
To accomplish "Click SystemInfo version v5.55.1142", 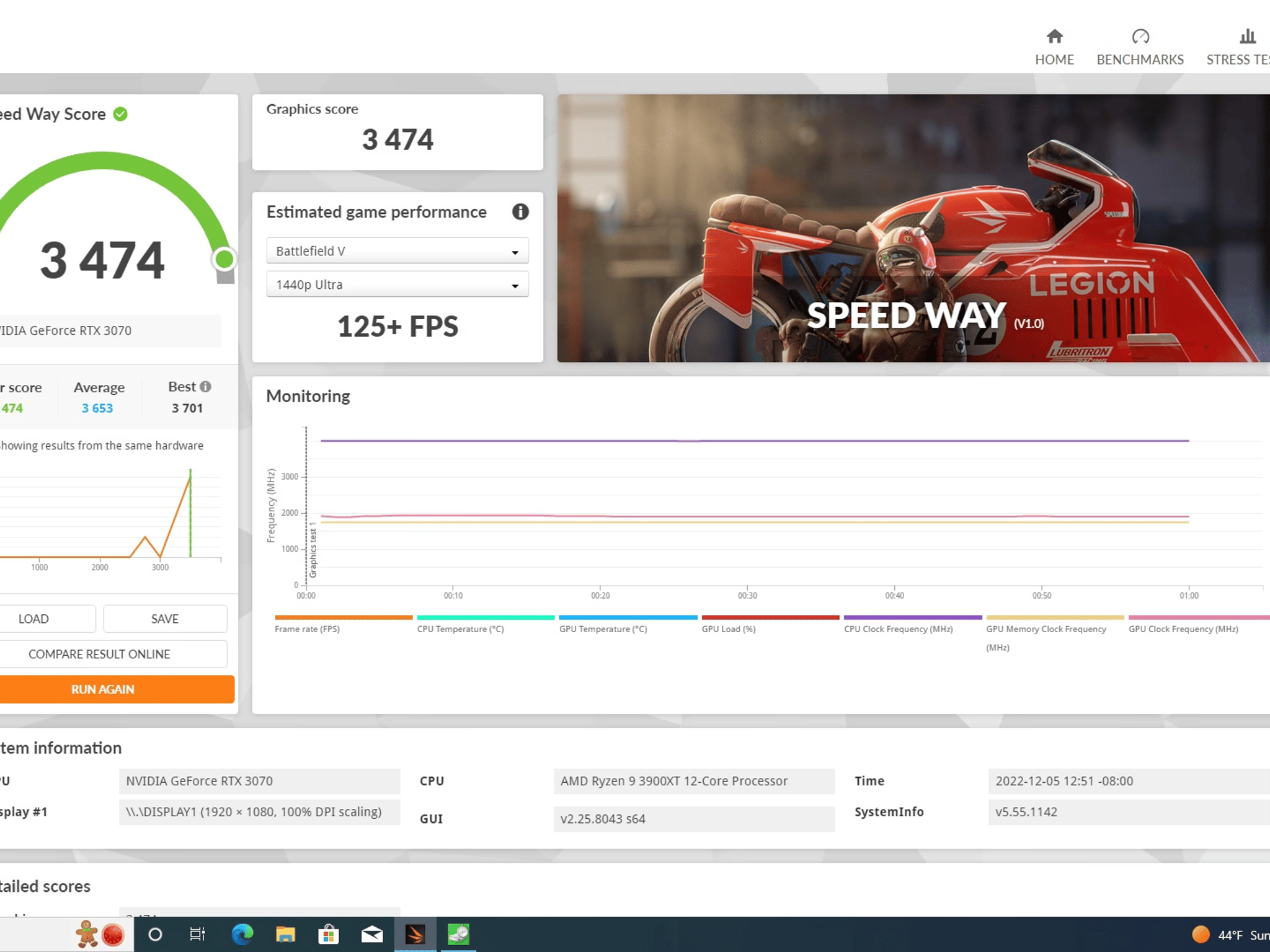I will tap(1129, 812).
